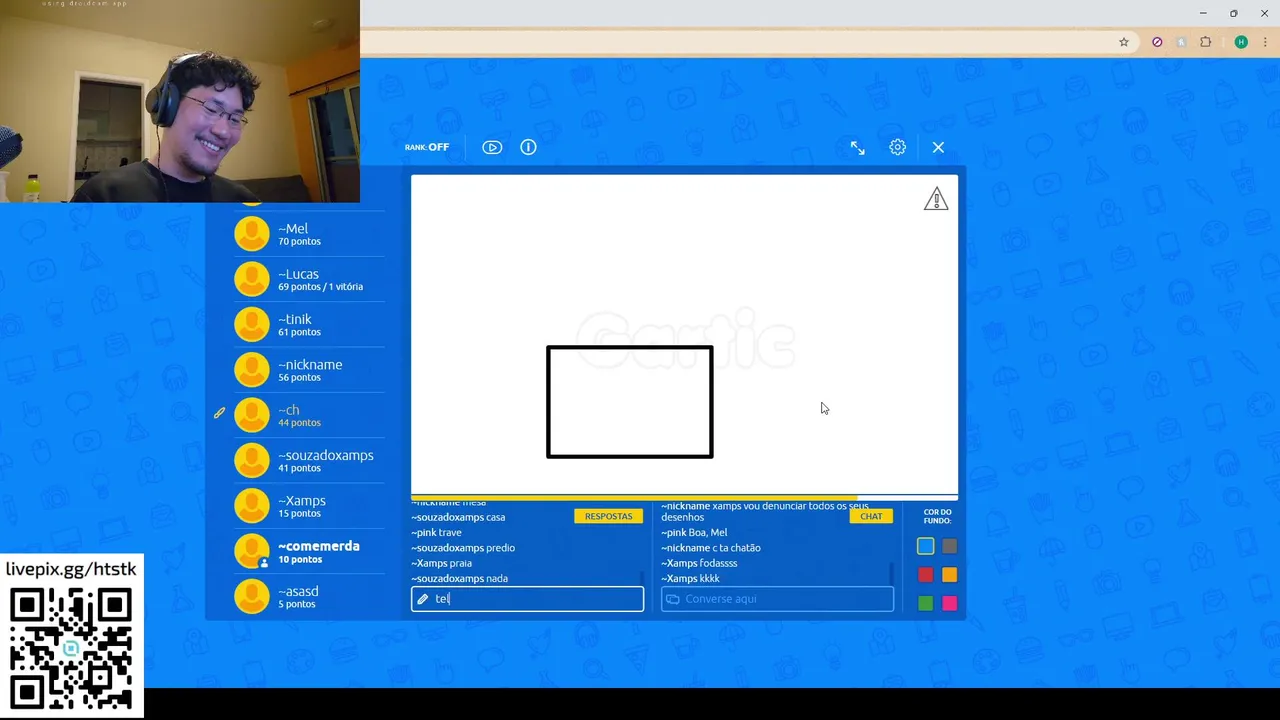1280x720 pixels.
Task: Open the Chrome extensions puzzle icon
Action: click(1205, 42)
